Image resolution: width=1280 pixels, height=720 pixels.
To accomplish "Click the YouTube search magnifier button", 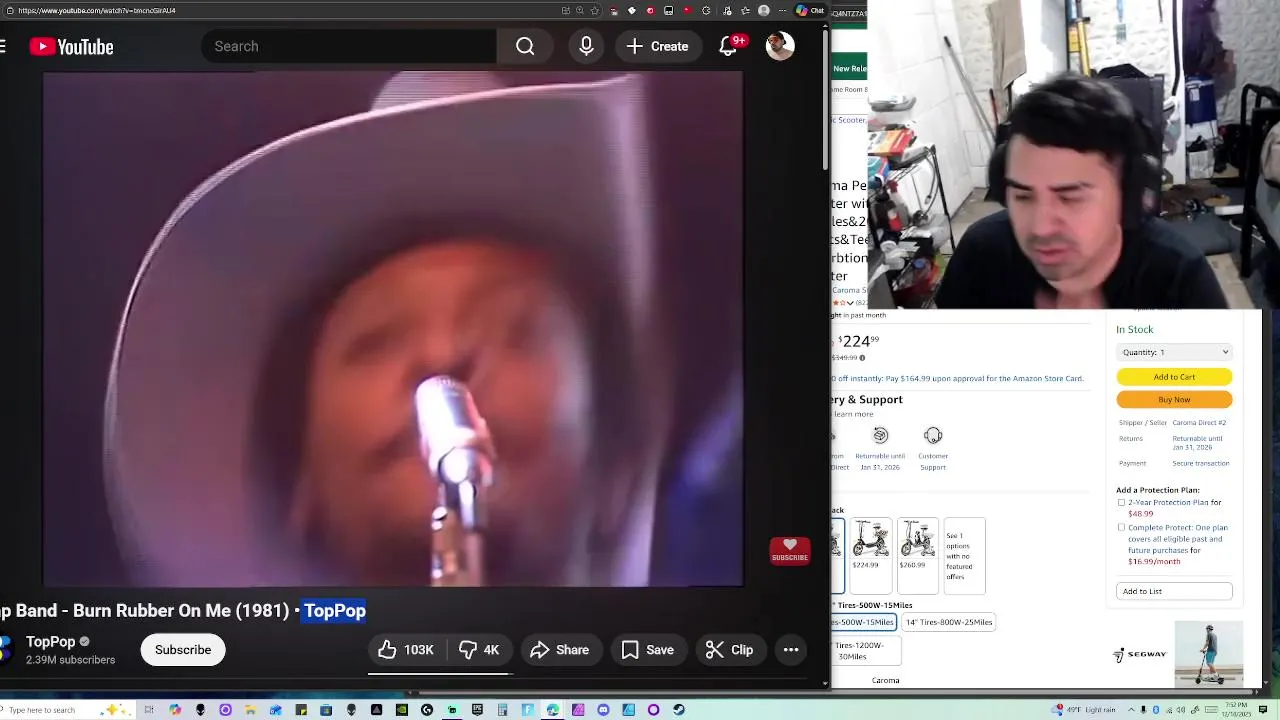I will tap(525, 46).
